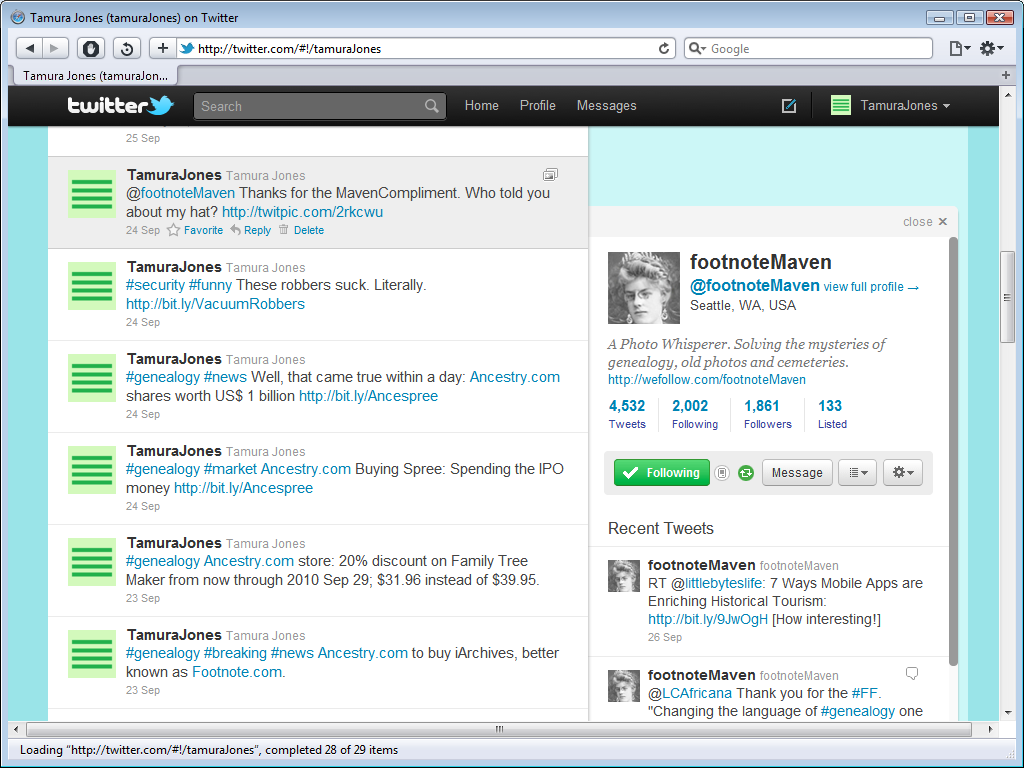Open the Home menu item
This screenshot has height=768, width=1024.
(481, 106)
